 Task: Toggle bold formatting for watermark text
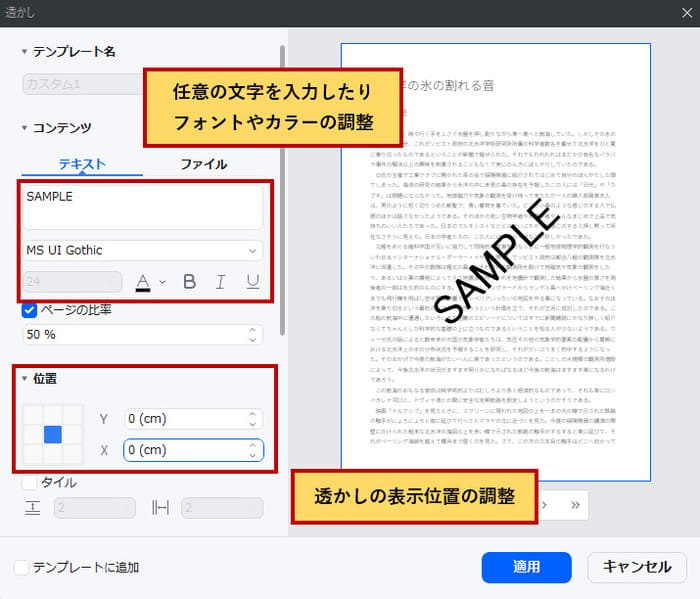(189, 282)
